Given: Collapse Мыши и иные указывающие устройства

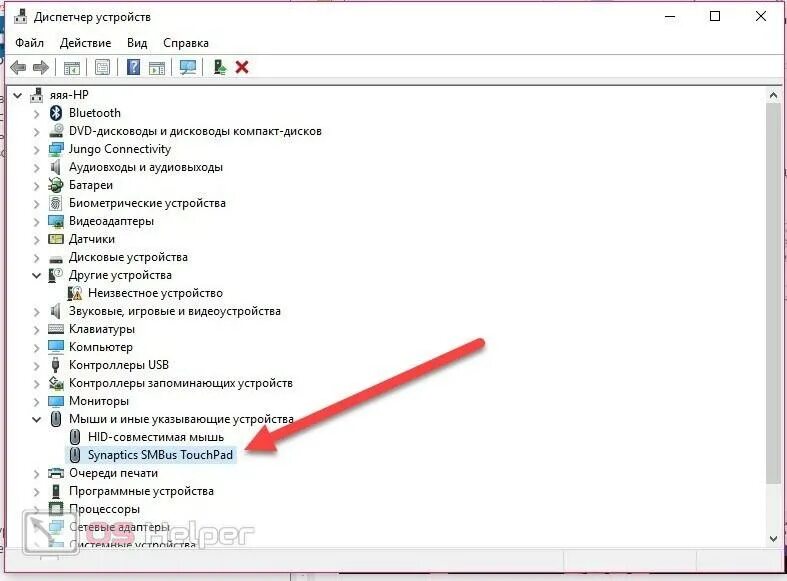Looking at the screenshot, I should point(36,419).
